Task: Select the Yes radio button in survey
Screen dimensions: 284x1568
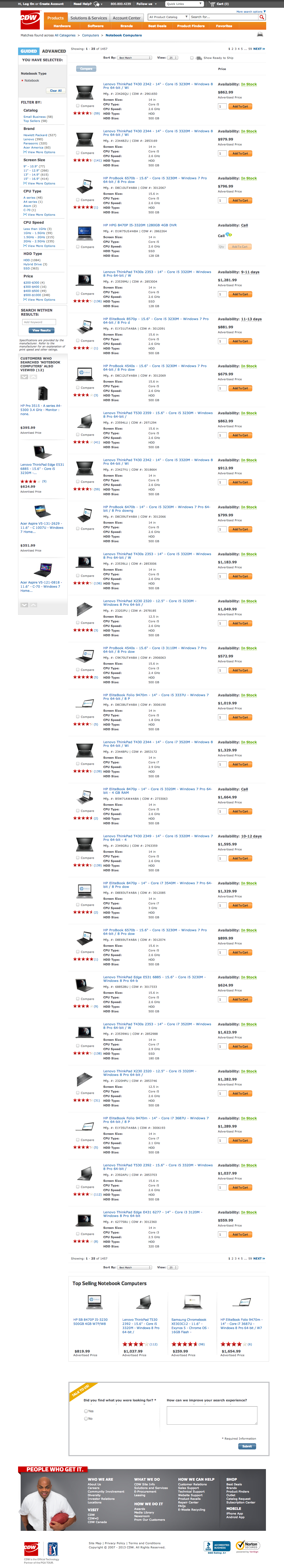Action: tap(86, 1410)
